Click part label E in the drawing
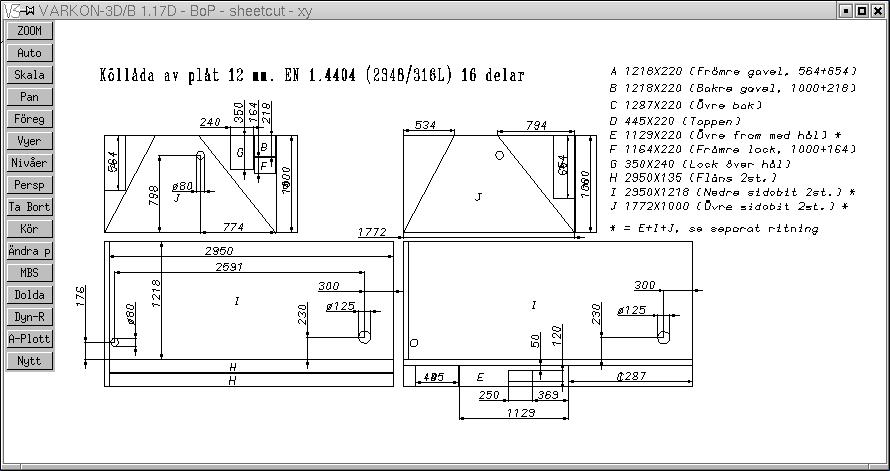The width and height of the screenshot is (890, 471). (480, 377)
